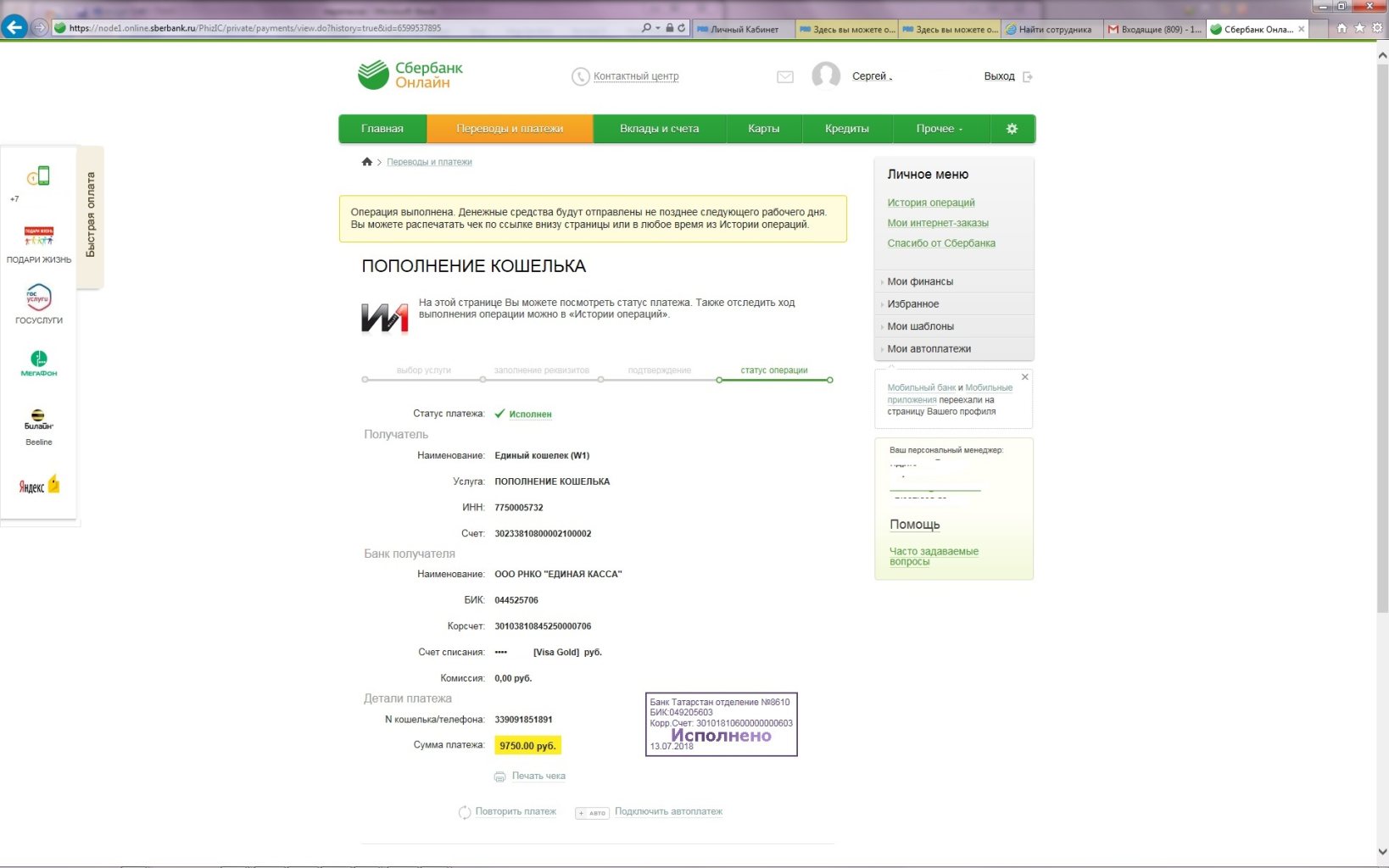Click wallet number 339091851891
The width and height of the screenshot is (1389, 868).
click(523, 720)
